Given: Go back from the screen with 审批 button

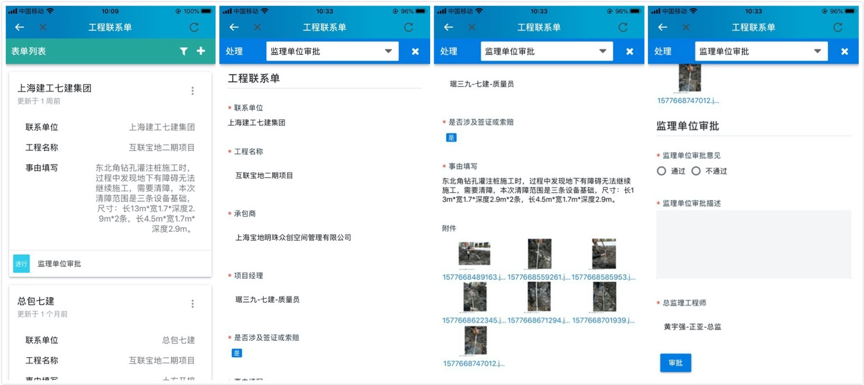Looking at the screenshot, I should tap(663, 28).
